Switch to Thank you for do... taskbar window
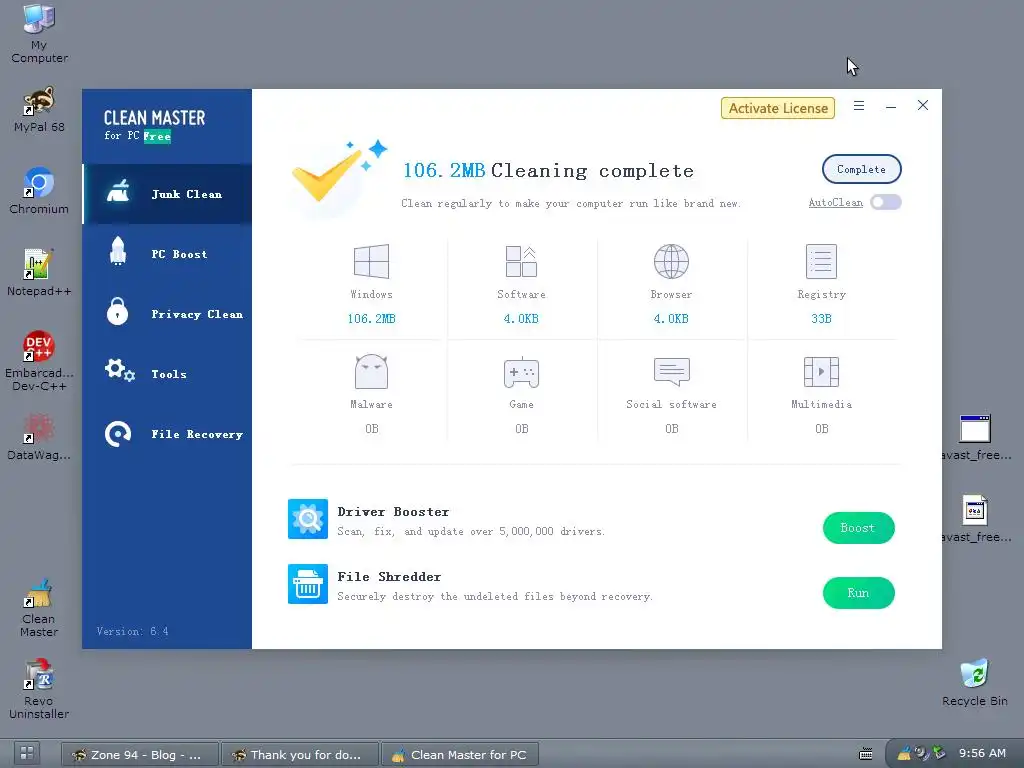The height and width of the screenshot is (768, 1024). [300, 754]
